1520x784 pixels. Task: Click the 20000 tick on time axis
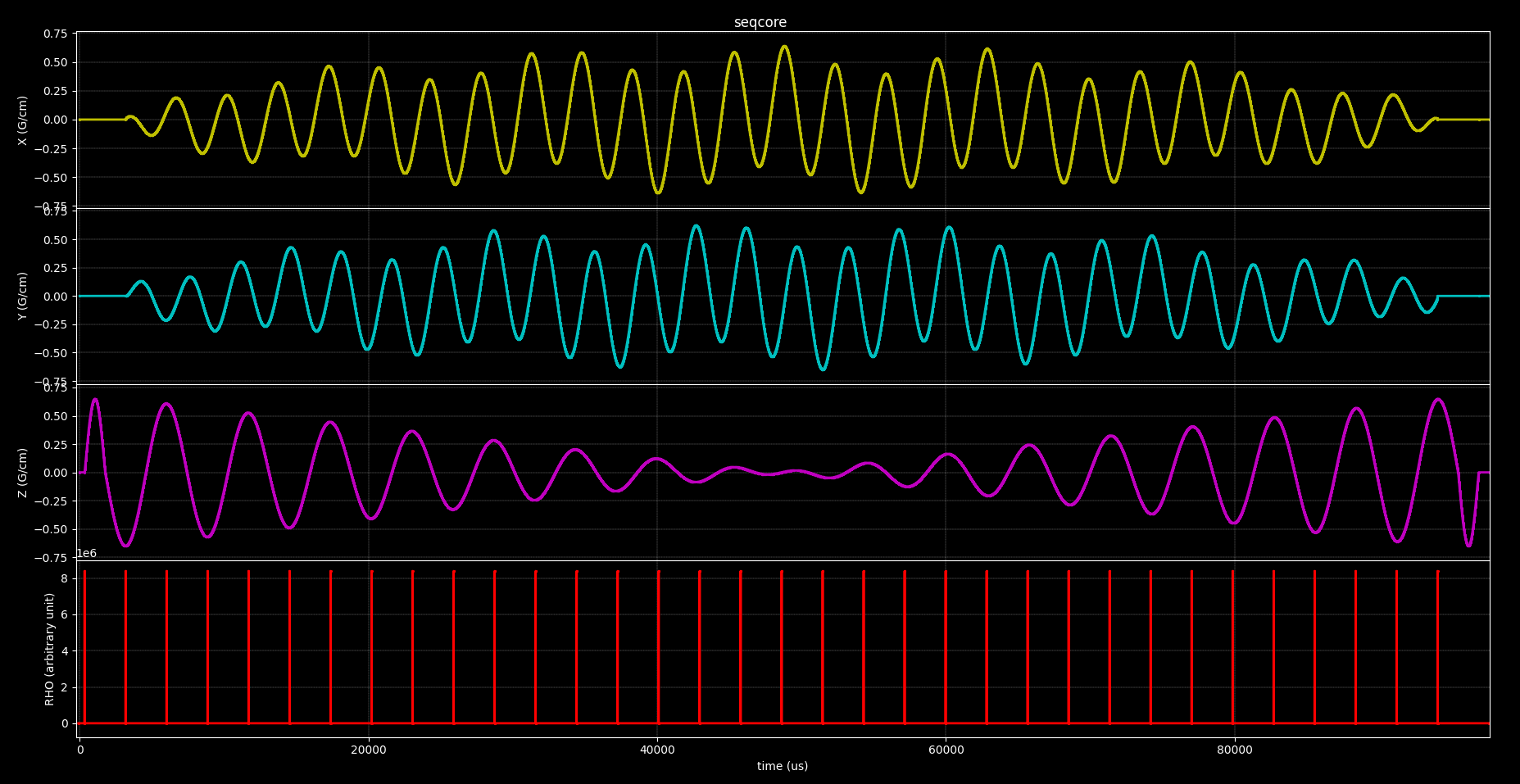point(369,750)
